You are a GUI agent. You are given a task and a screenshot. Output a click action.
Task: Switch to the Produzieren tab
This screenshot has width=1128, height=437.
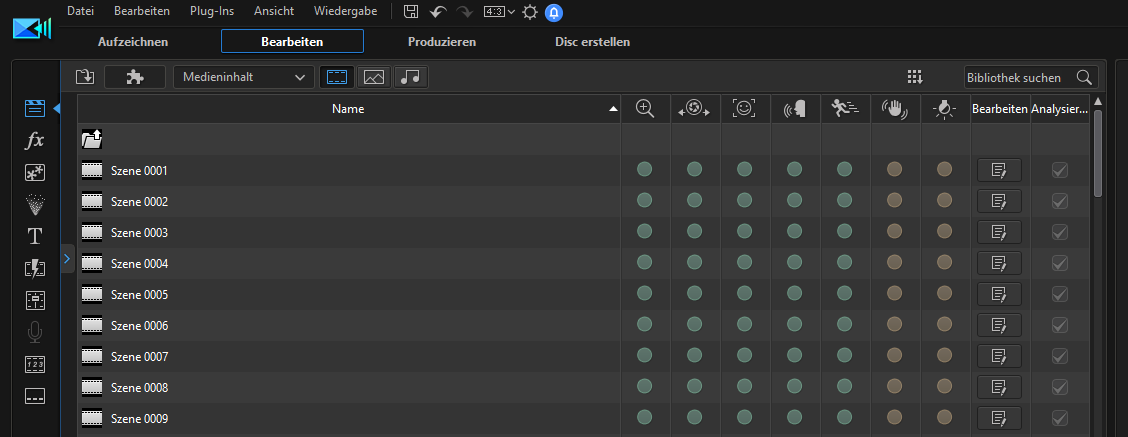click(x=441, y=42)
